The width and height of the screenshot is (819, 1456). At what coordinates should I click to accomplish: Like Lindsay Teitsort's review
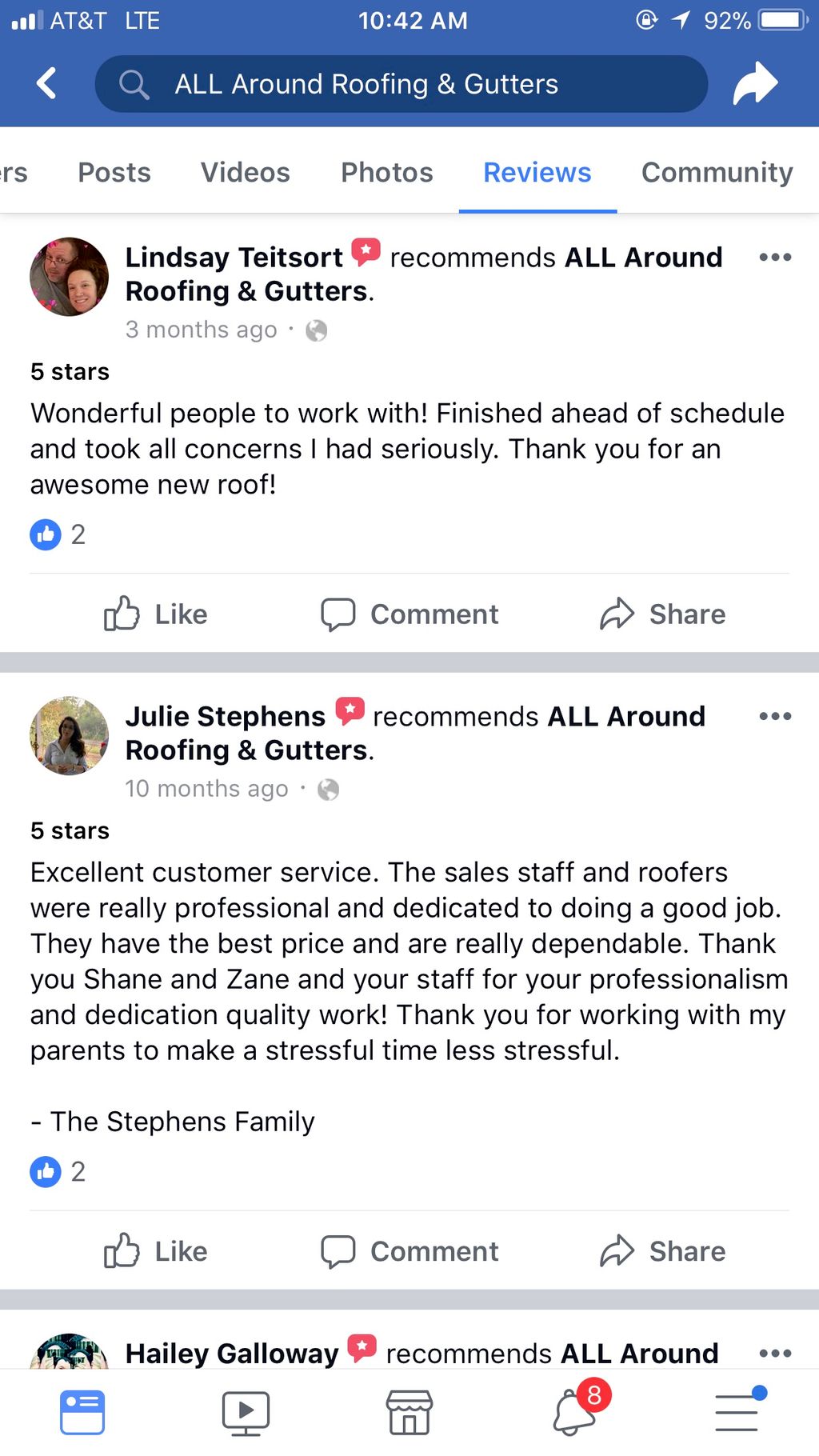point(157,614)
